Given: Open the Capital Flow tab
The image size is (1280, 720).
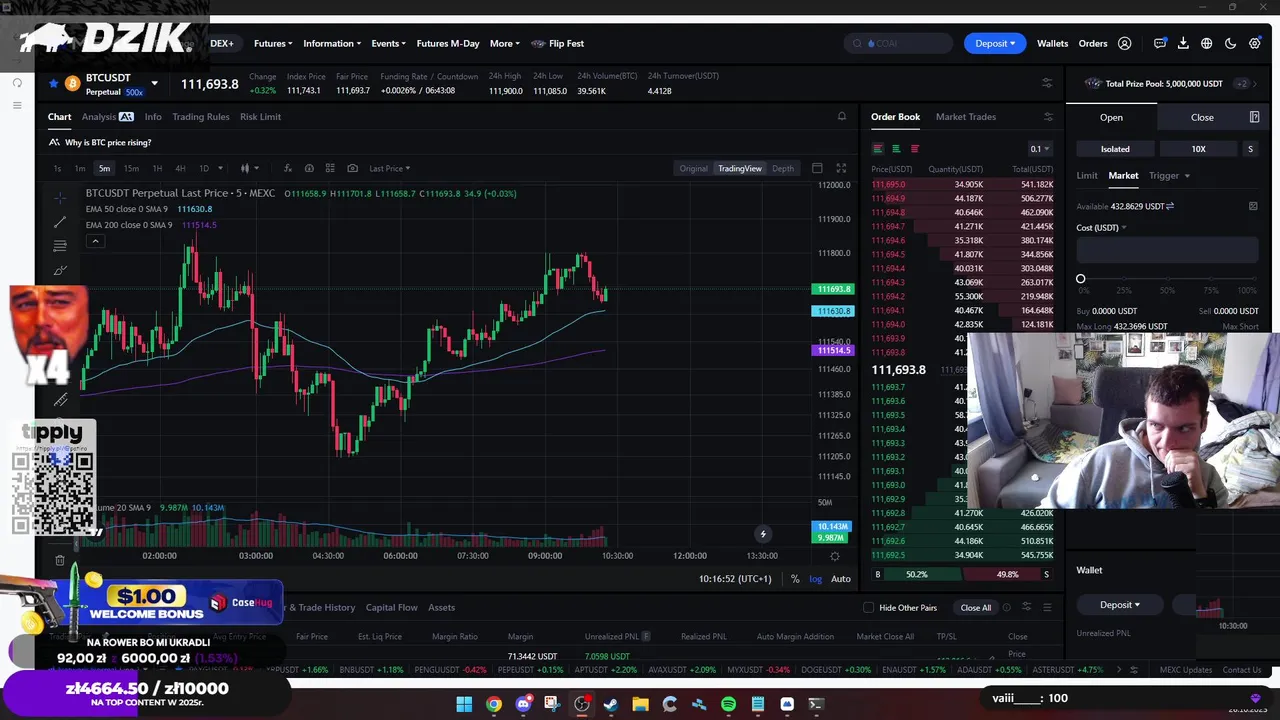Looking at the screenshot, I should tap(391, 607).
